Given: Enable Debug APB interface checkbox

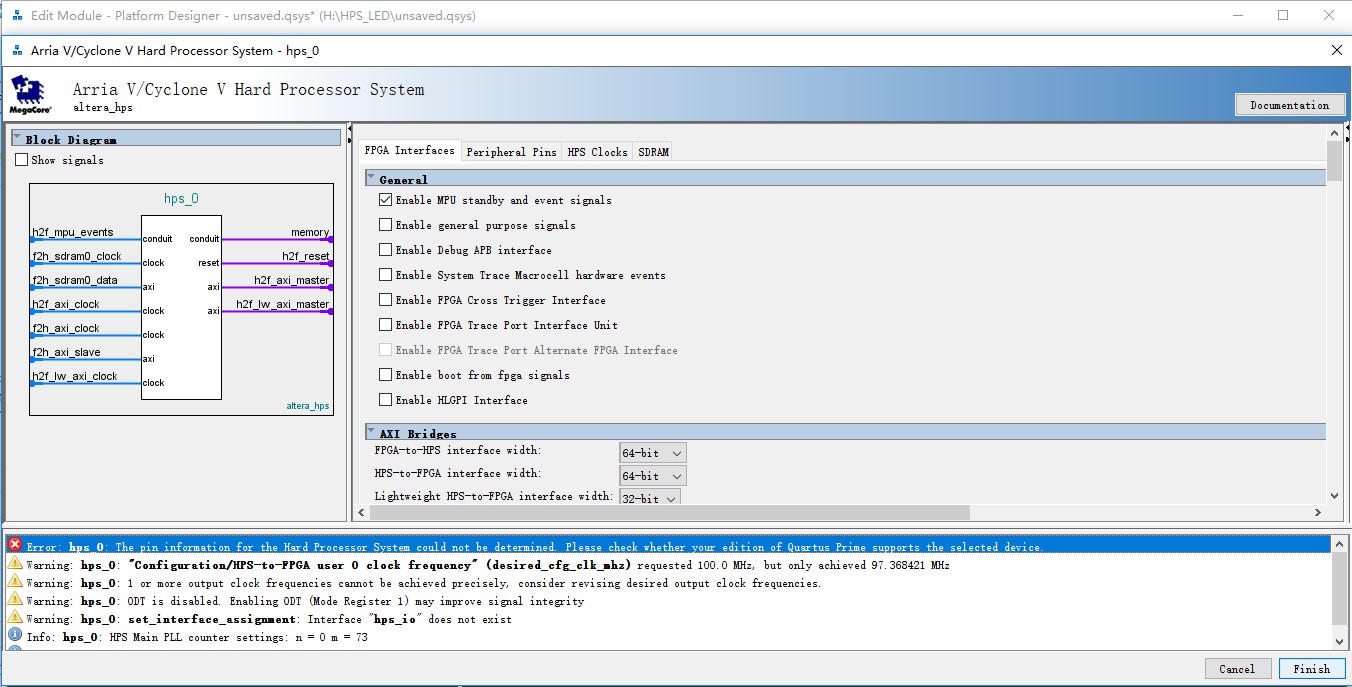Looking at the screenshot, I should [x=385, y=250].
